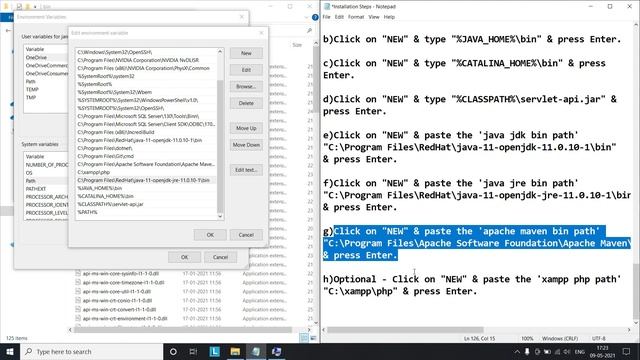Select the Microsoft SQL Server Client SDK ODBC entry

(x=146, y=124)
